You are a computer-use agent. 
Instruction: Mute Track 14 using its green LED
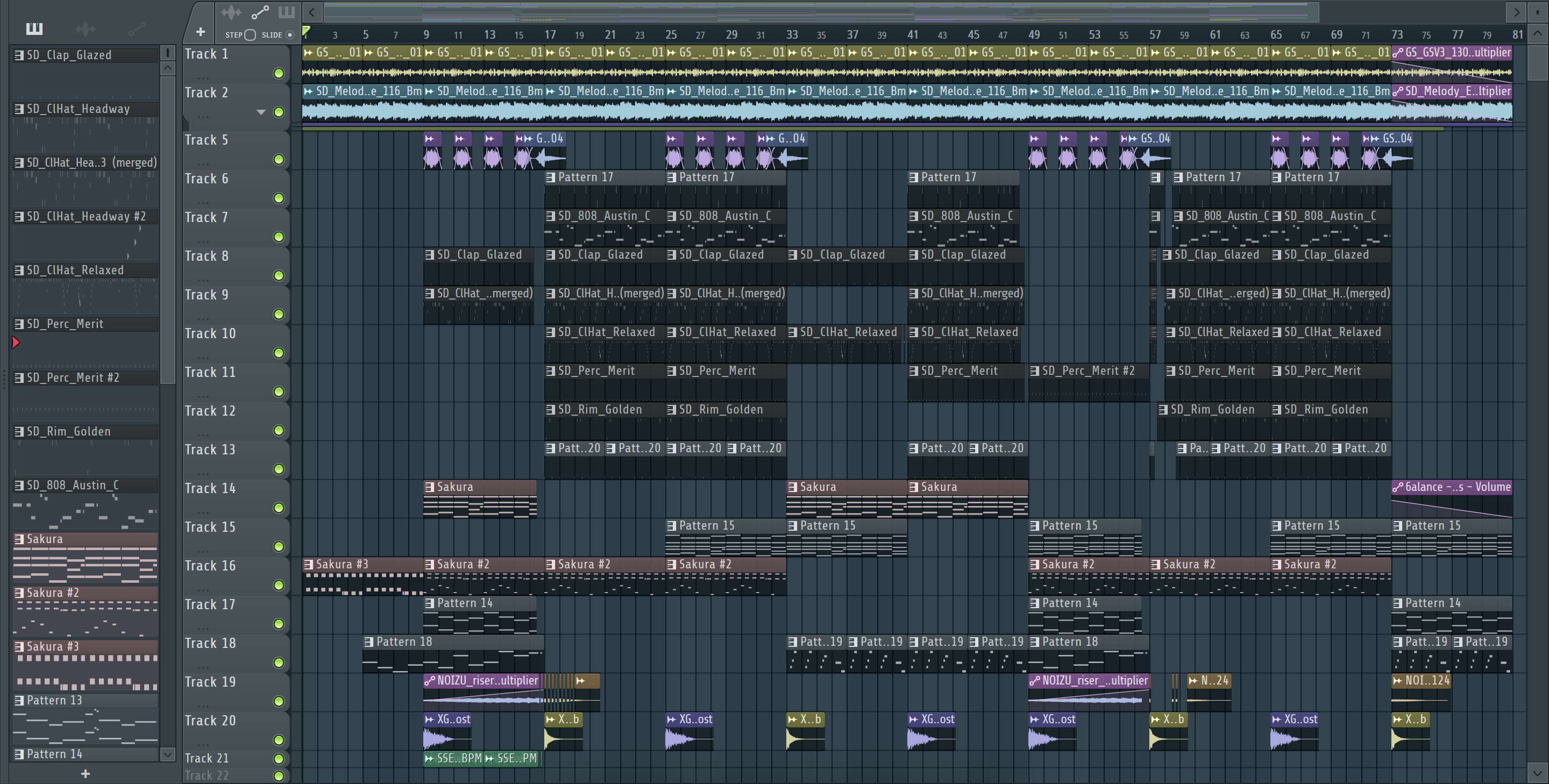click(x=279, y=508)
